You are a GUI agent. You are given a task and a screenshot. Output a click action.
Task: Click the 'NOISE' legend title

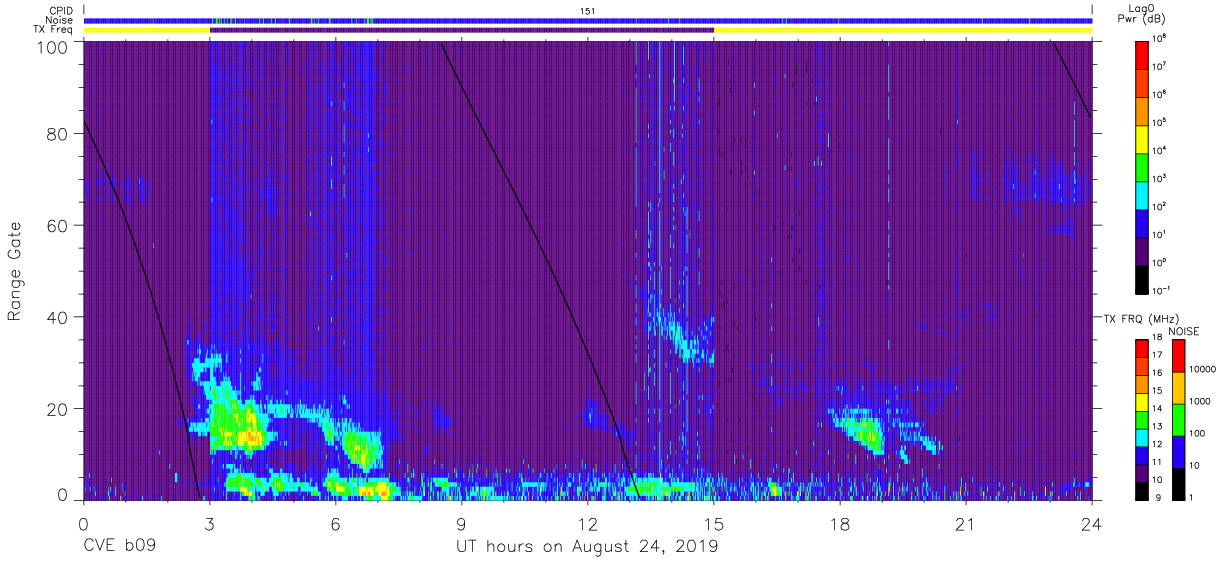(1183, 331)
